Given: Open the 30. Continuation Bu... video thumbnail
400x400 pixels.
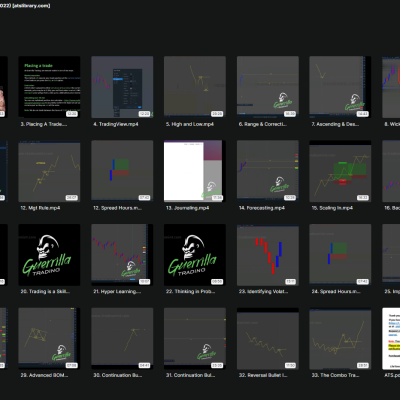Looking at the screenshot, I should click(x=122, y=339).
